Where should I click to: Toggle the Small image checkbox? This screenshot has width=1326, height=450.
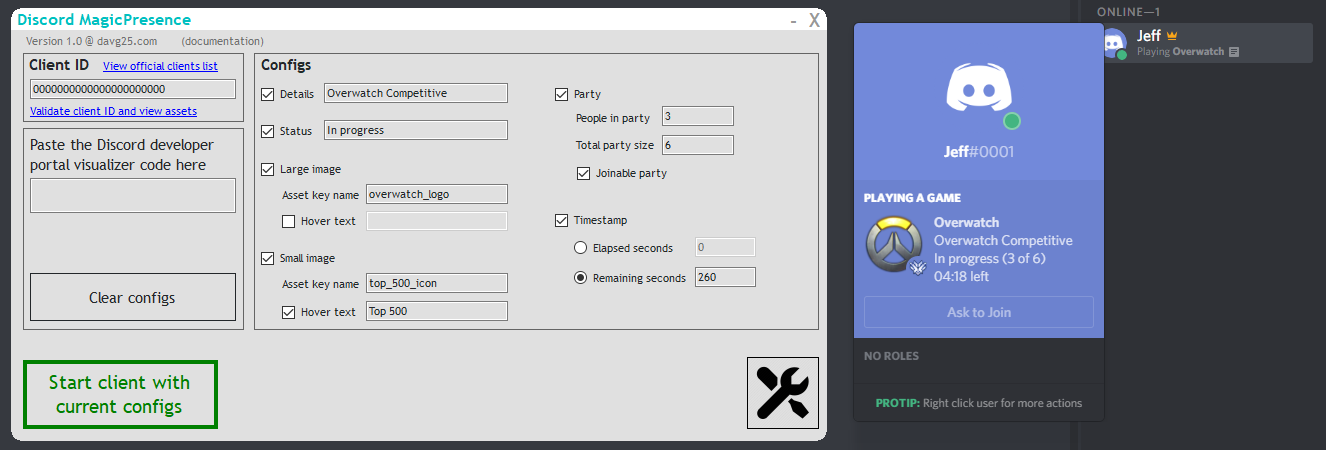tap(267, 259)
